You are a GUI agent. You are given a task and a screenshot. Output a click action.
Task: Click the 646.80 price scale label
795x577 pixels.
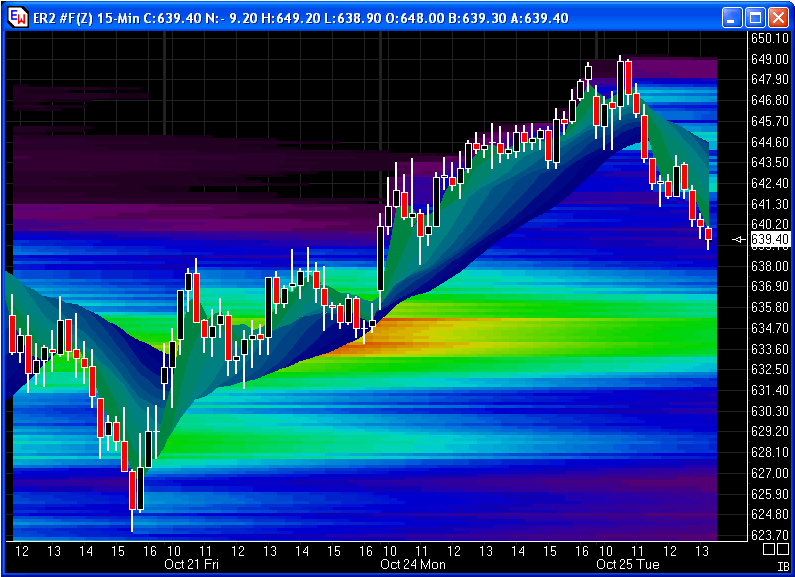tap(770, 100)
